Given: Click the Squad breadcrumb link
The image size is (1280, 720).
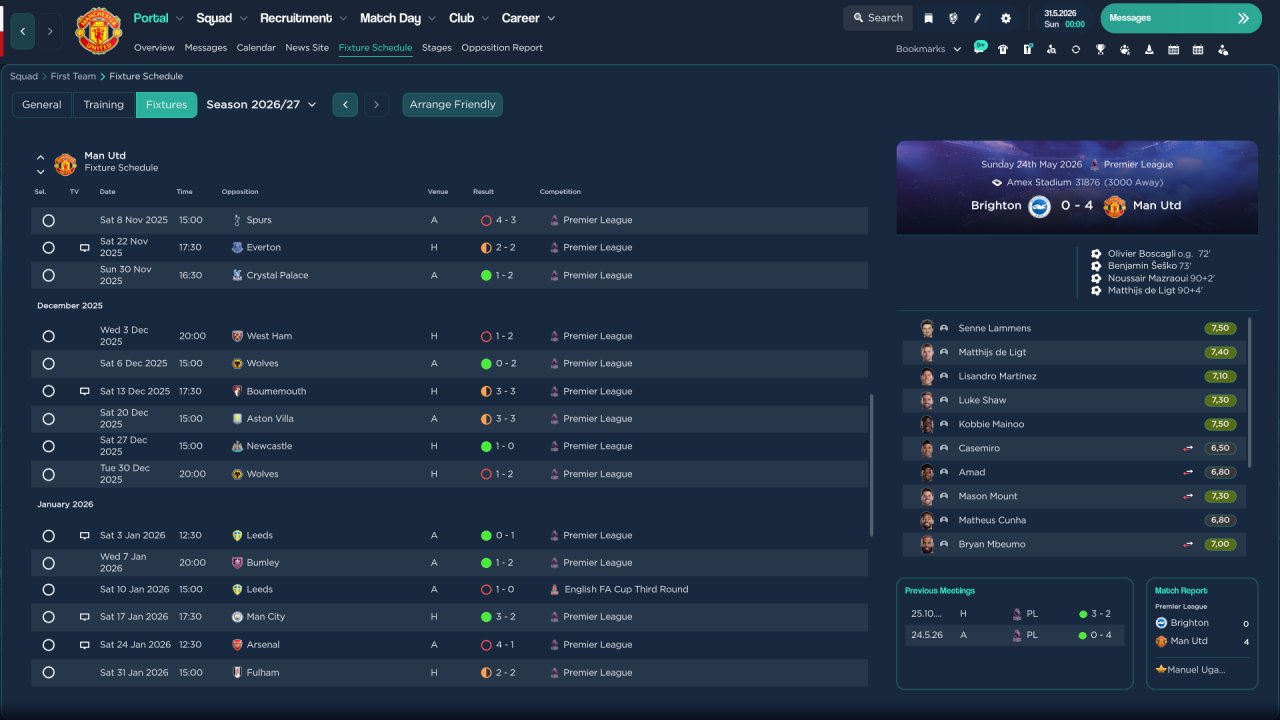Looking at the screenshot, I should coord(24,76).
